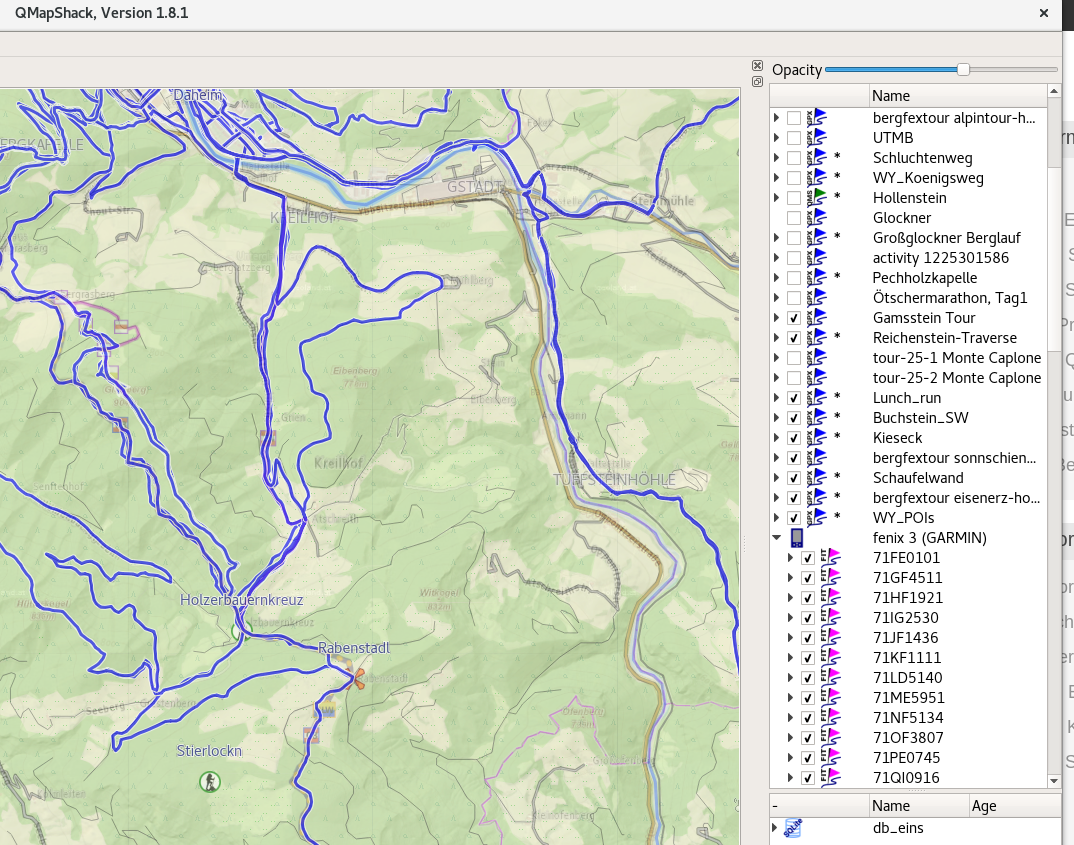
Task: Uncheck the Buchstein_SW checkbox
Action: (794, 418)
